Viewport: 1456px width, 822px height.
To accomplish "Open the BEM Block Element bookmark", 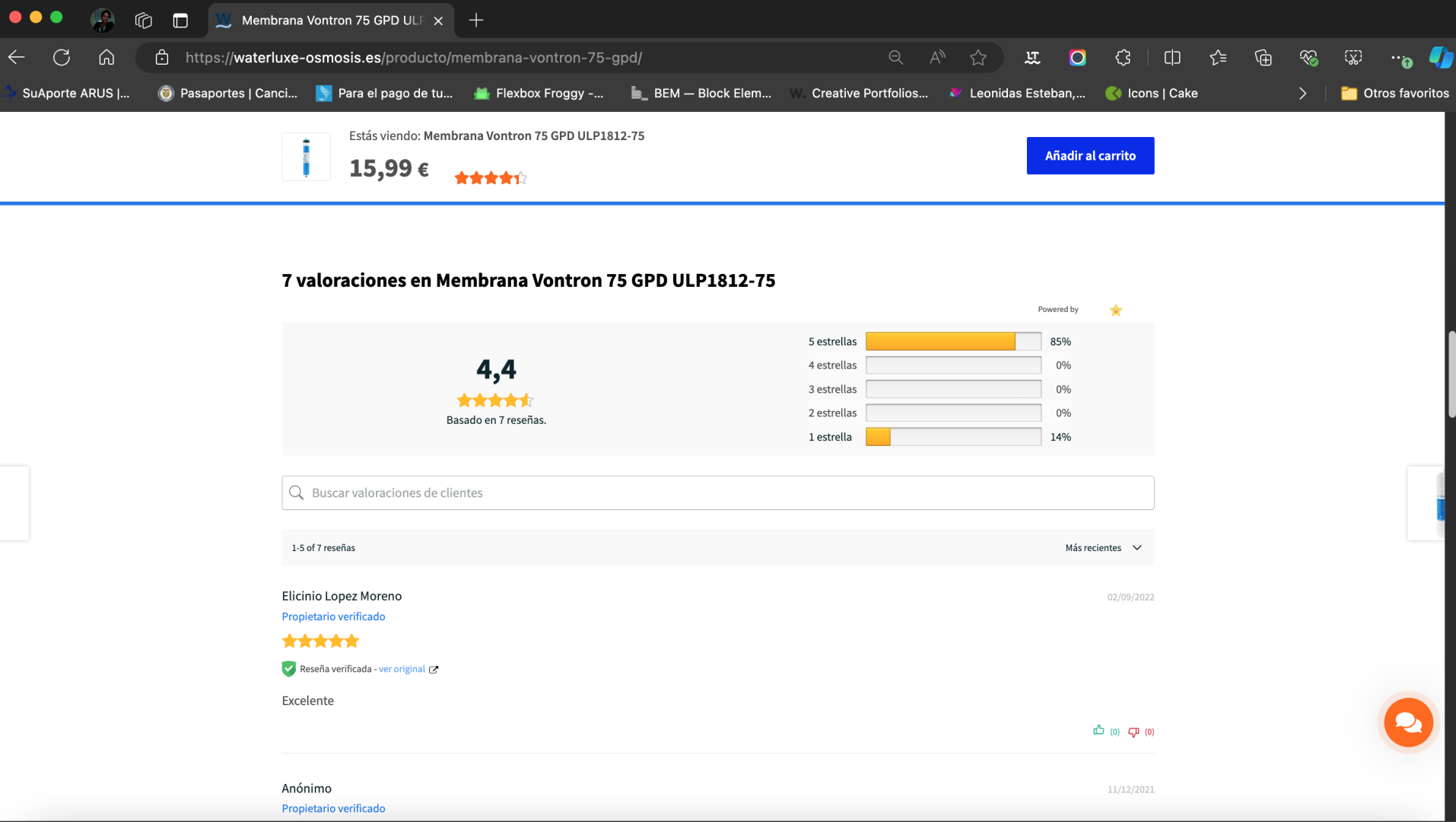I will [x=701, y=93].
